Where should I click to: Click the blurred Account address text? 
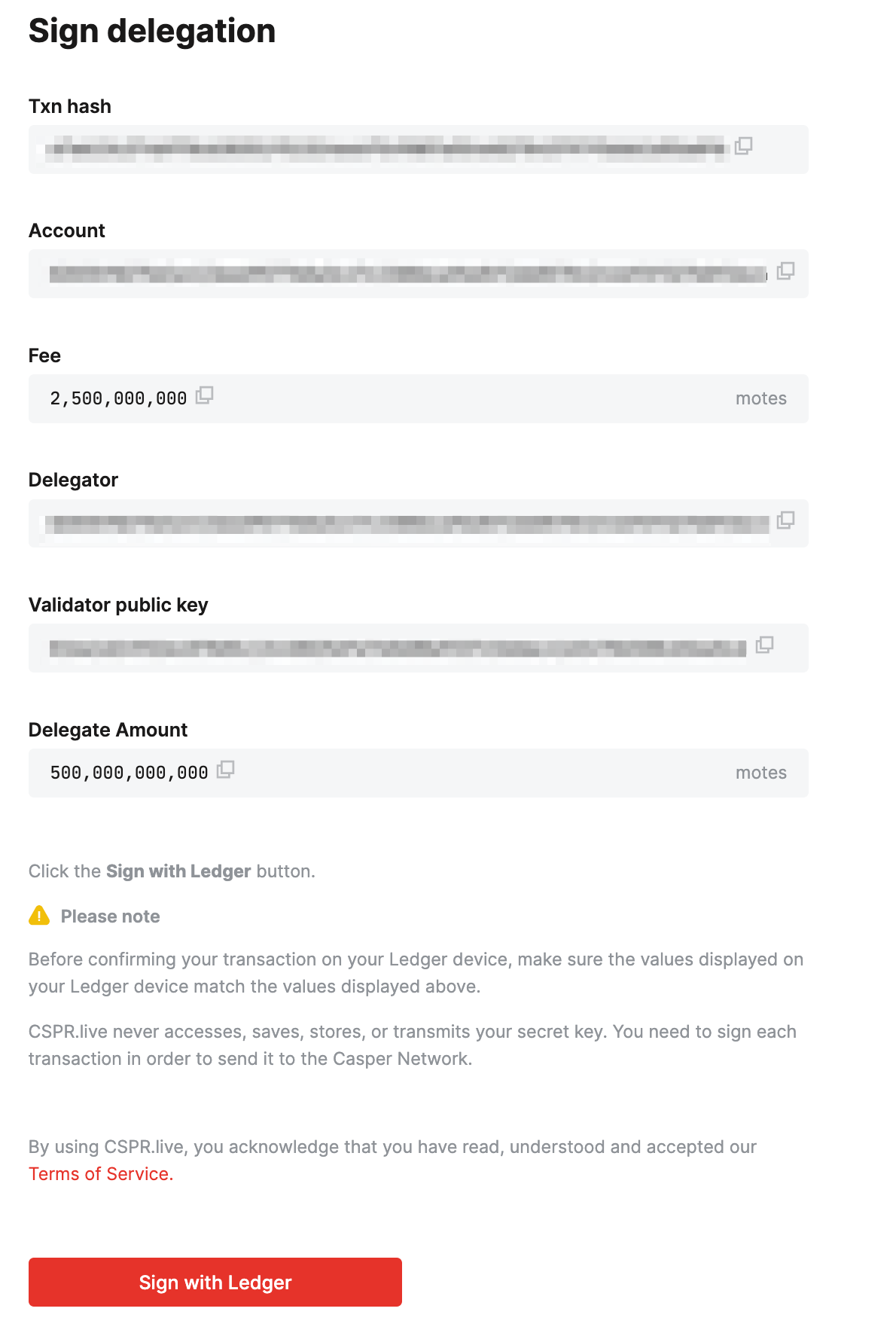(407, 273)
